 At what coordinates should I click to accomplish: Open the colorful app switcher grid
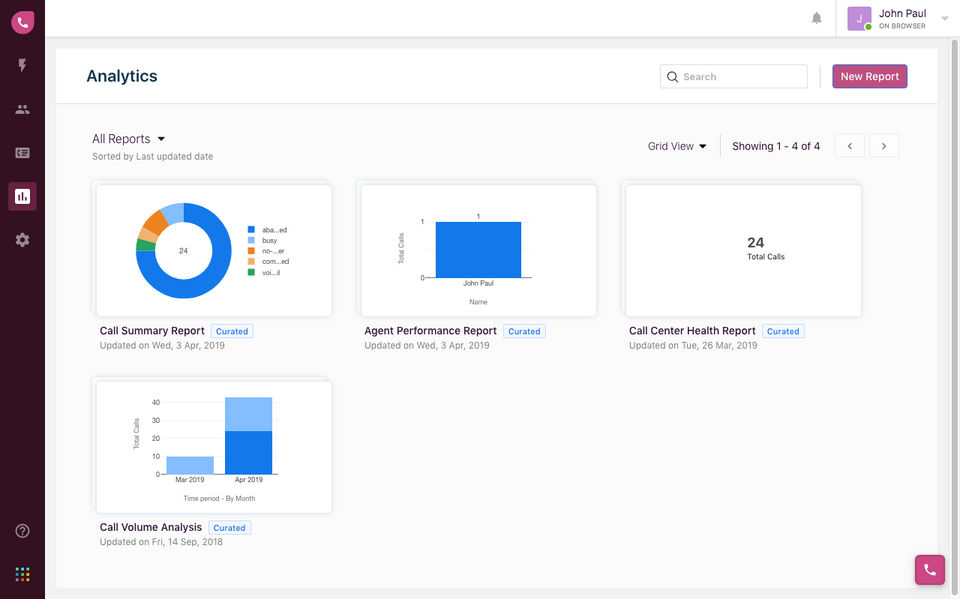[22, 574]
